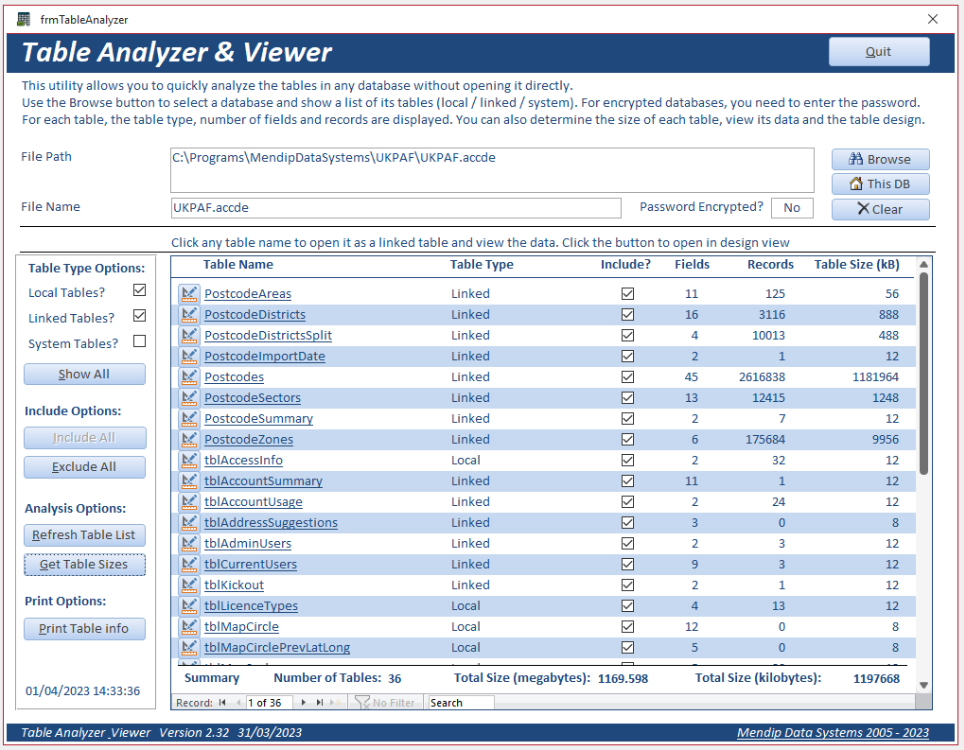Browse for a database file

(x=880, y=159)
